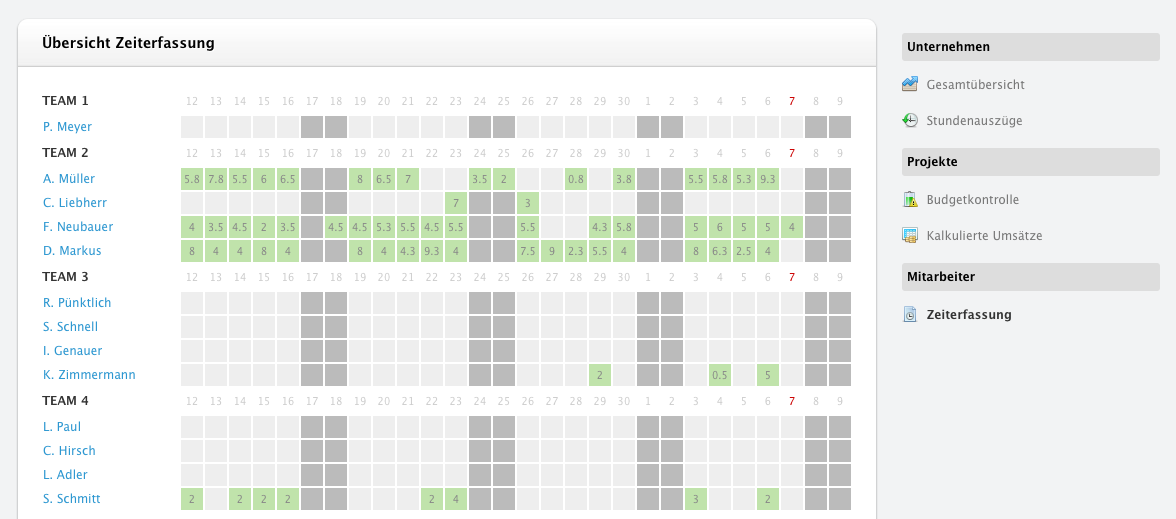
Task: Open K. Zimmermann's profile link
Action: coord(89,374)
